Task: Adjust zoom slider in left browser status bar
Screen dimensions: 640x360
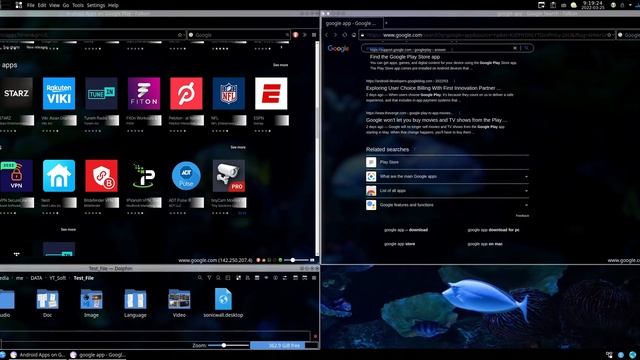Action: (297, 260)
